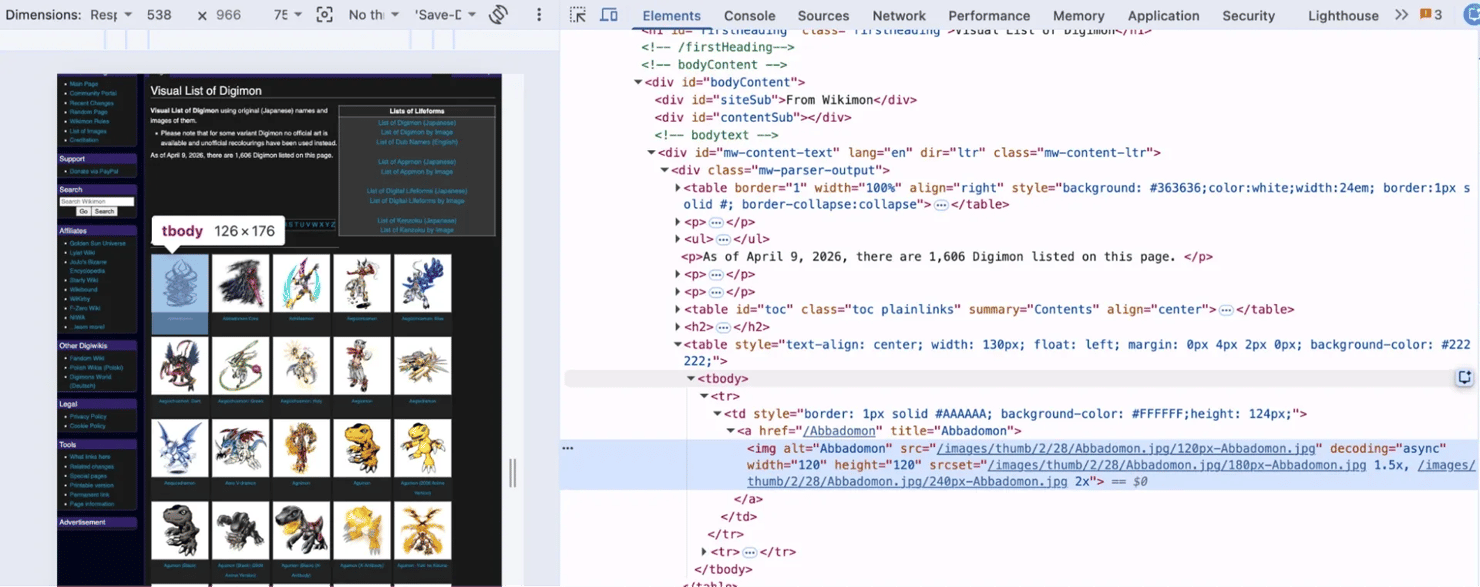Collapse the div id=bodyContent node
Image resolution: width=1480 pixels, height=587 pixels.
[638, 82]
